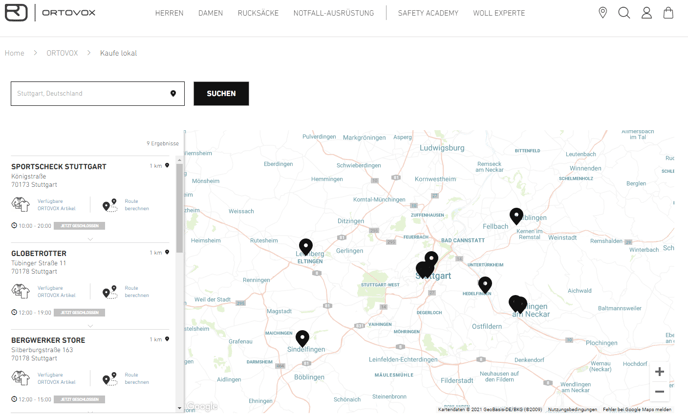Select the map marker near Hedelfingen
The image size is (688, 416).
[x=485, y=285]
